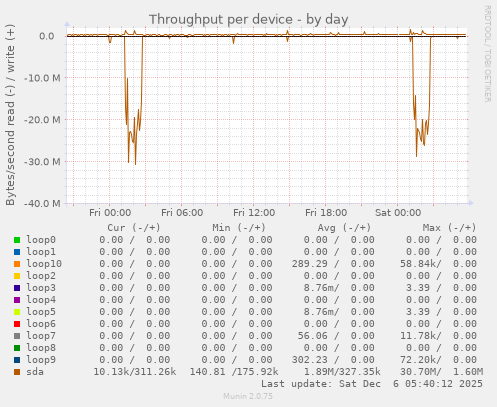Click the Cur (-/+) column header
The image size is (497, 407).
(x=134, y=228)
